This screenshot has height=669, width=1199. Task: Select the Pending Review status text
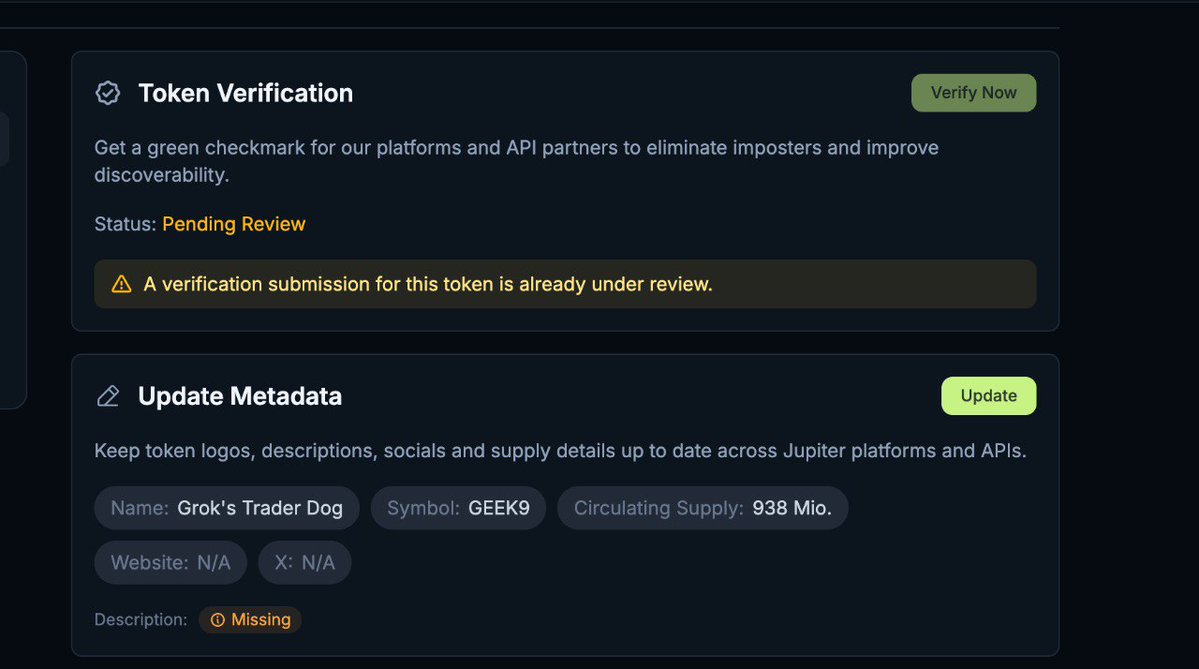(x=234, y=224)
